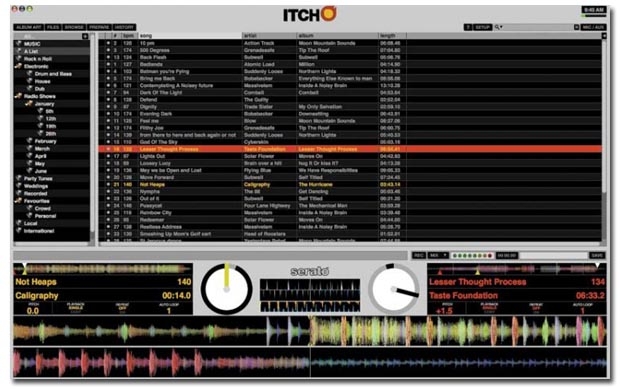Add a new crate with plus icon
Viewport: 620px width, 389px height.
pyautogui.click(x=85, y=36)
